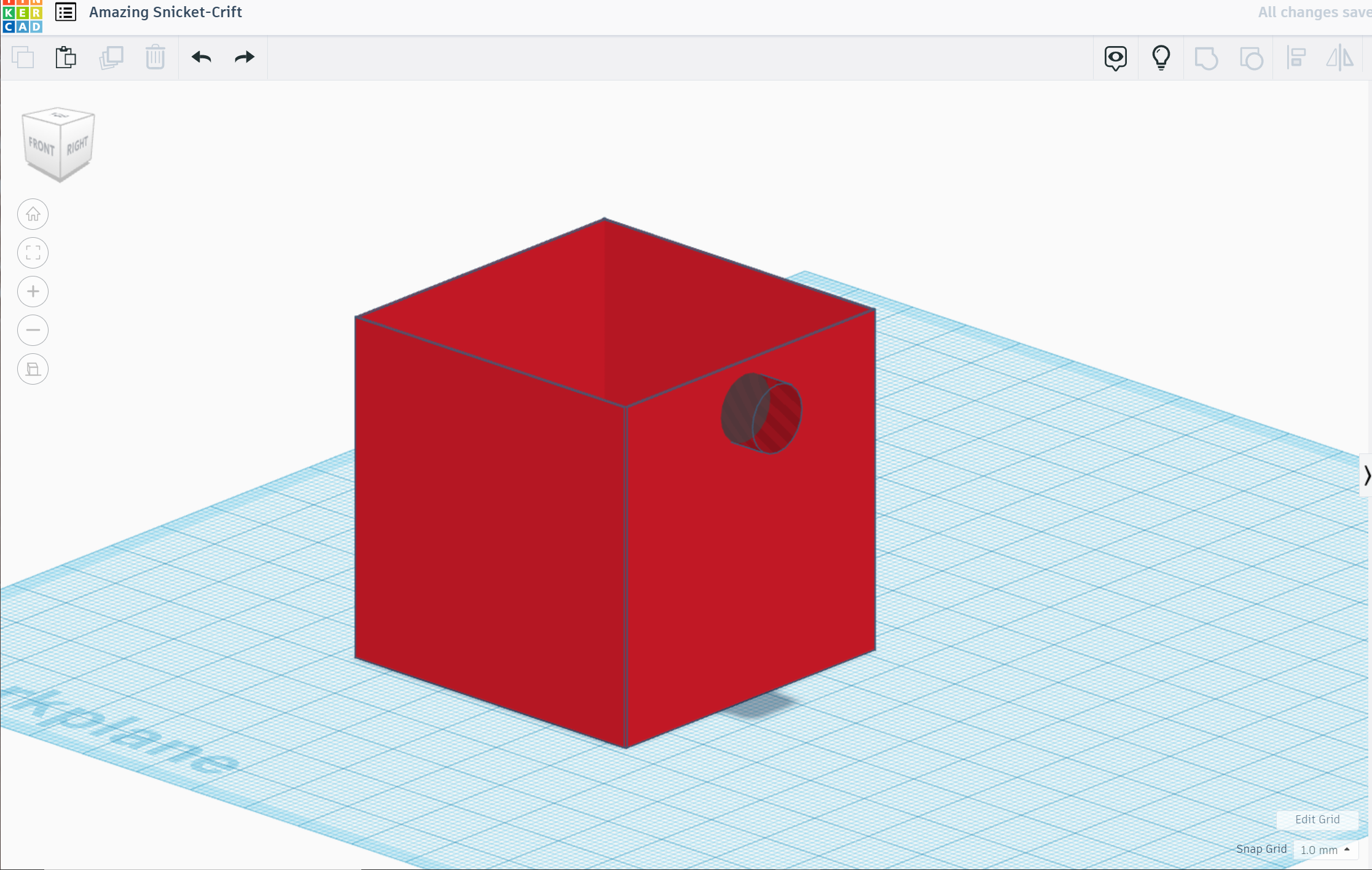Toggle the design Notes tool
The image size is (1372, 870).
click(1115, 57)
